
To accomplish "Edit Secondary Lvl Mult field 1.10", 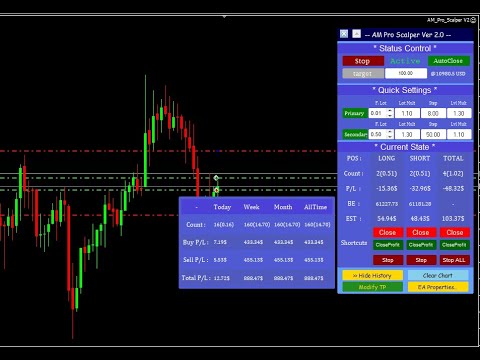I will tap(459, 134).
